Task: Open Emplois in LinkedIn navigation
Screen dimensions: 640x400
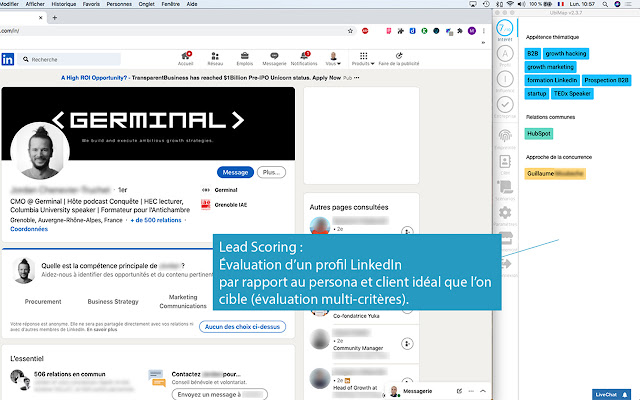Action: [x=244, y=58]
